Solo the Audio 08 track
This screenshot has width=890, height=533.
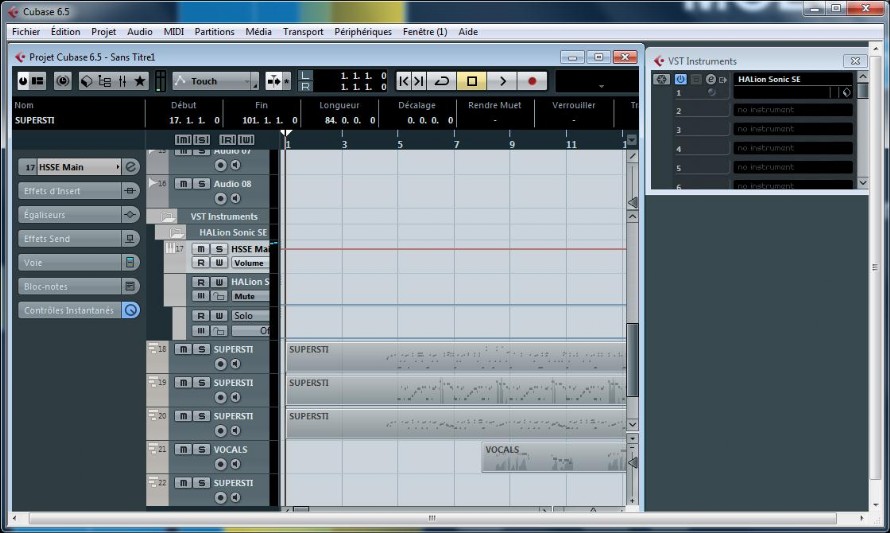[201, 184]
